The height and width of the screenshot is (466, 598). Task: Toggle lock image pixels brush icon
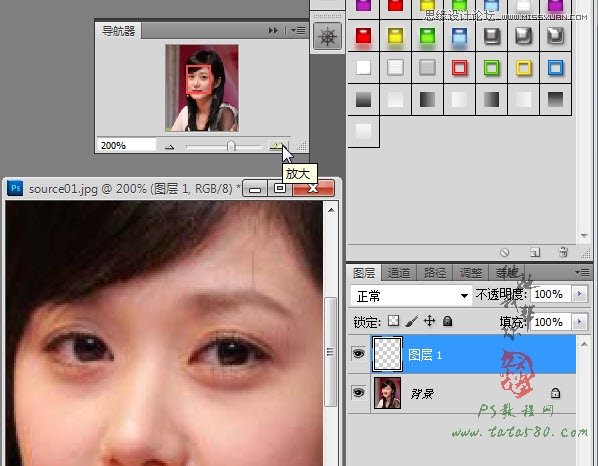(412, 321)
